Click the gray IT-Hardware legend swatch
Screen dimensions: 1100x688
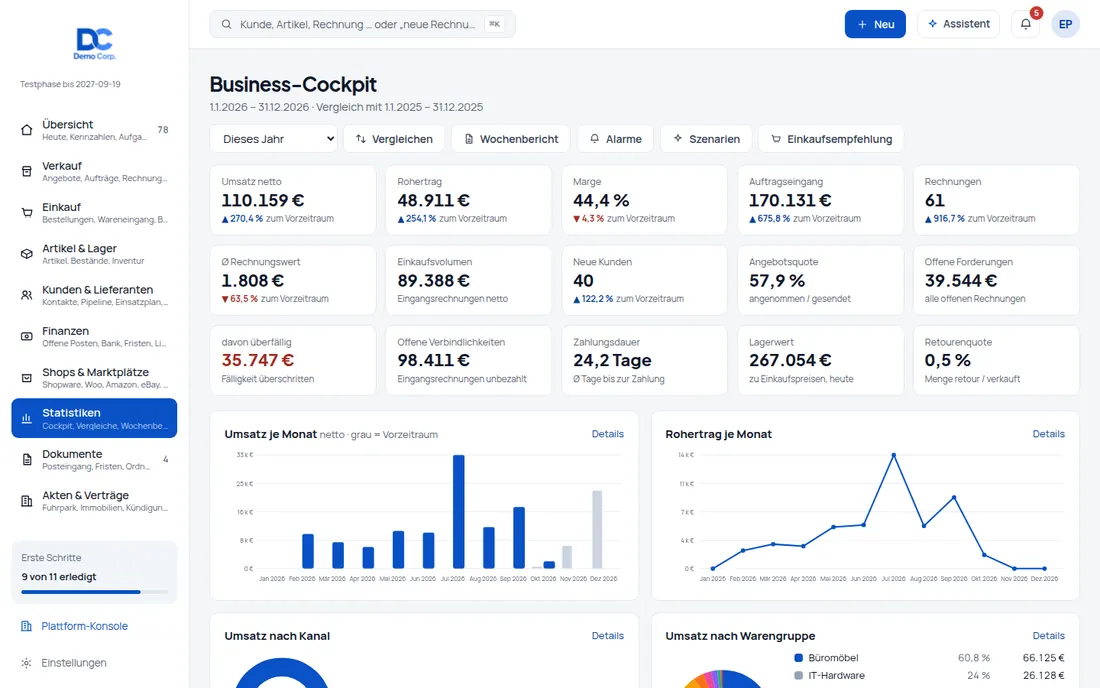tap(798, 675)
